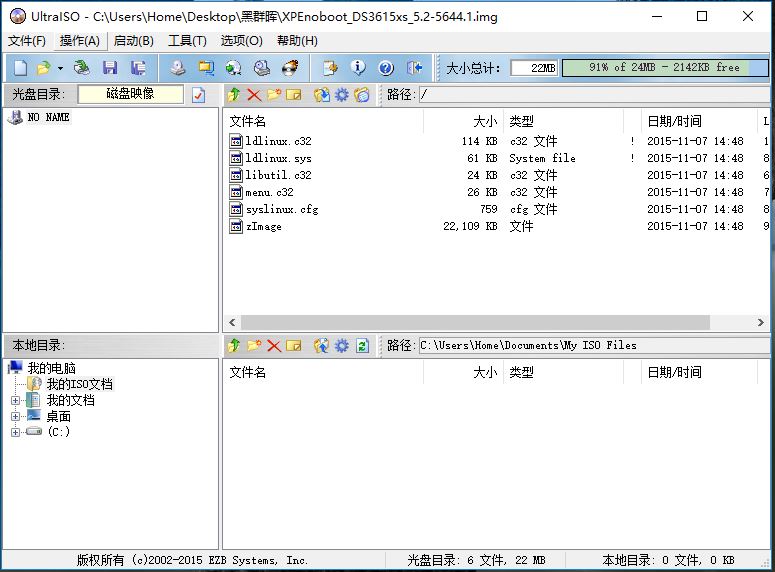775x572 pixels.
Task: Sort image list by 类型 column header
Action: point(563,121)
